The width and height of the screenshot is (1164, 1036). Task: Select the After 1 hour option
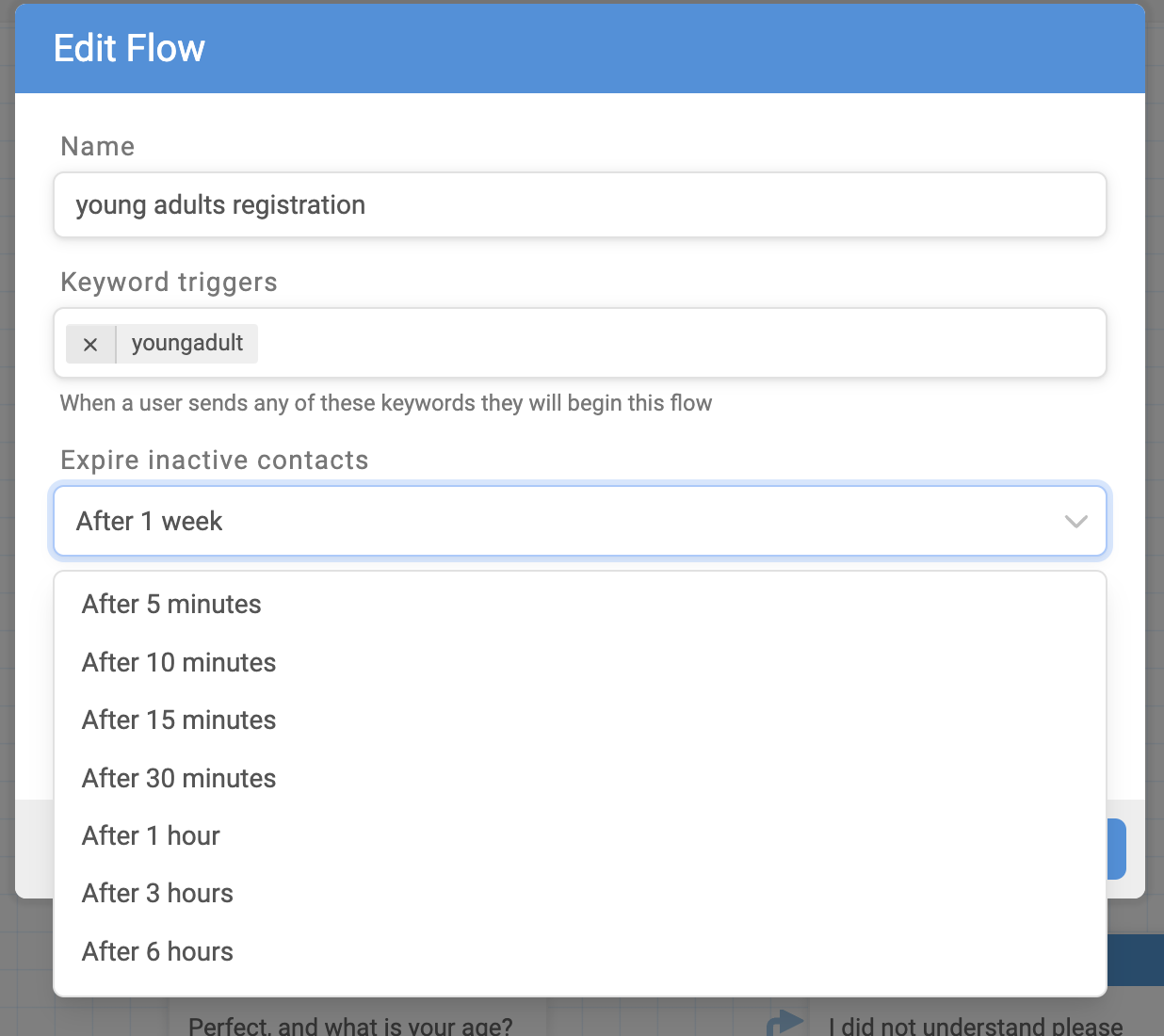click(150, 835)
